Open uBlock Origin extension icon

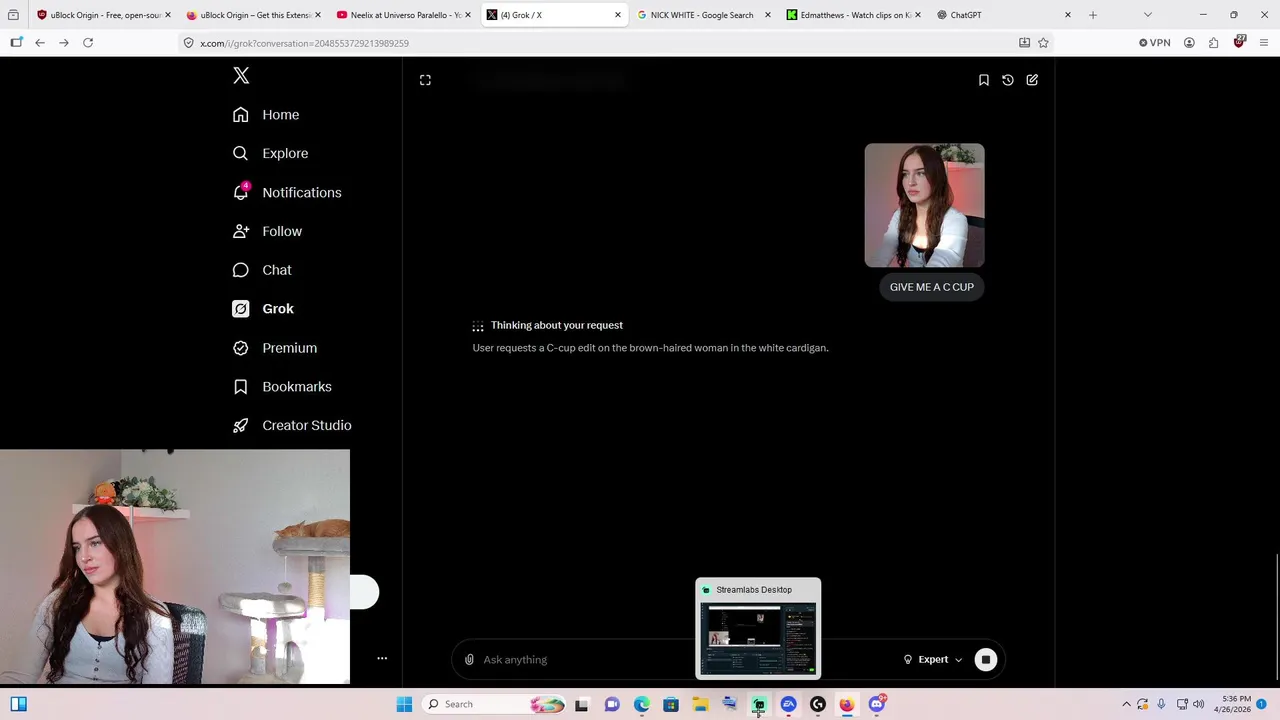[x=1239, y=42]
